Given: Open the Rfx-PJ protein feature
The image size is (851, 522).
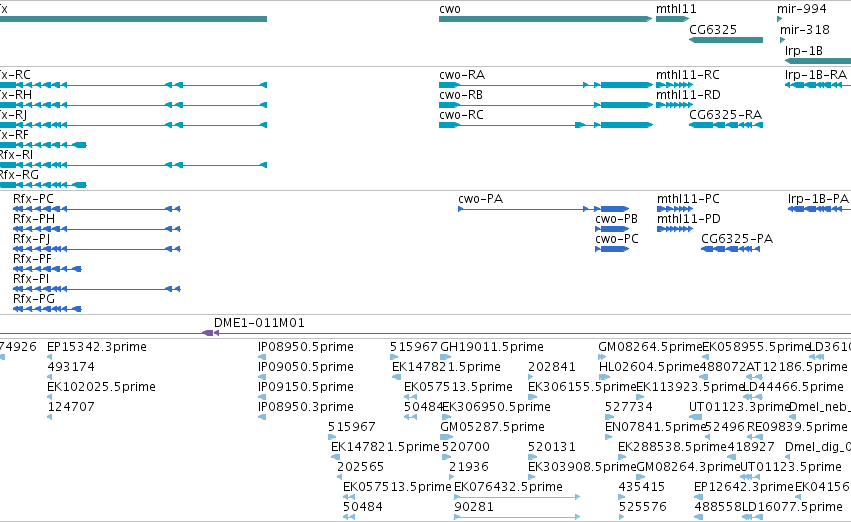Looking at the screenshot, I should click(x=97, y=249).
